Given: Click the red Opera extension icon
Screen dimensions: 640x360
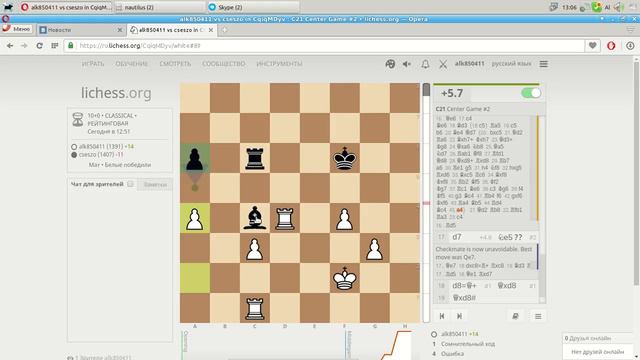Looking at the screenshot, I should point(611,46).
